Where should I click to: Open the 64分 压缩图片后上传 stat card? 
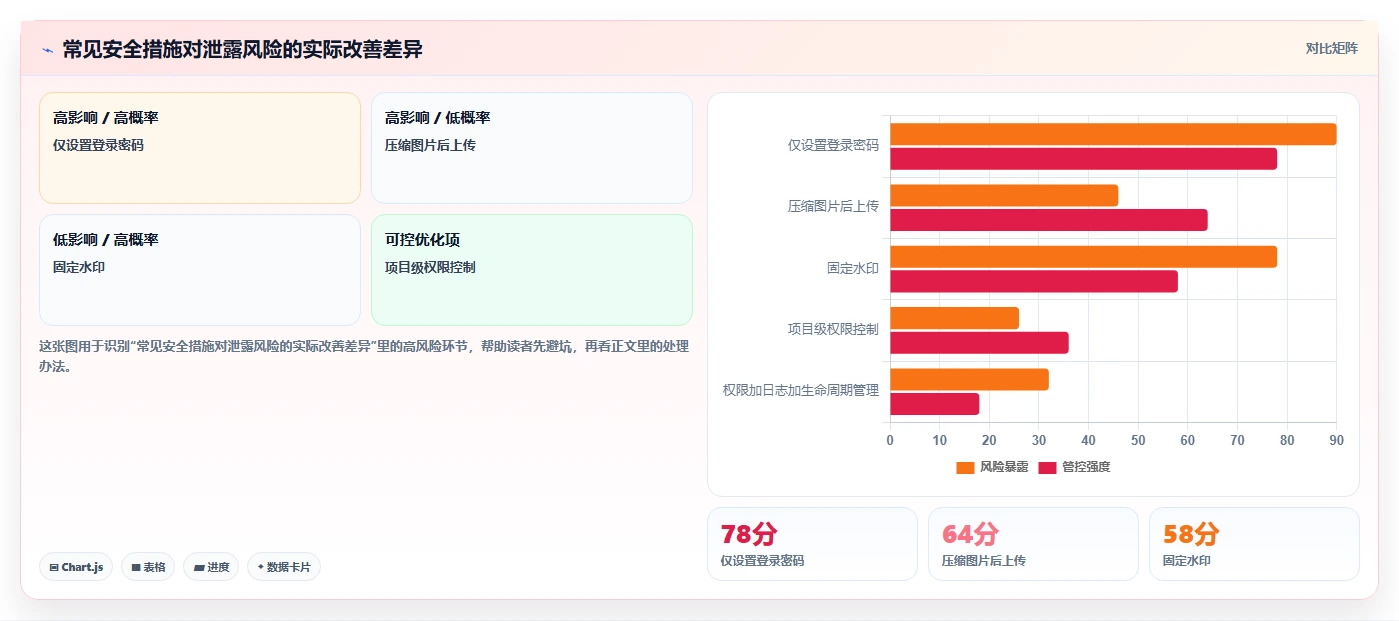point(1033,544)
